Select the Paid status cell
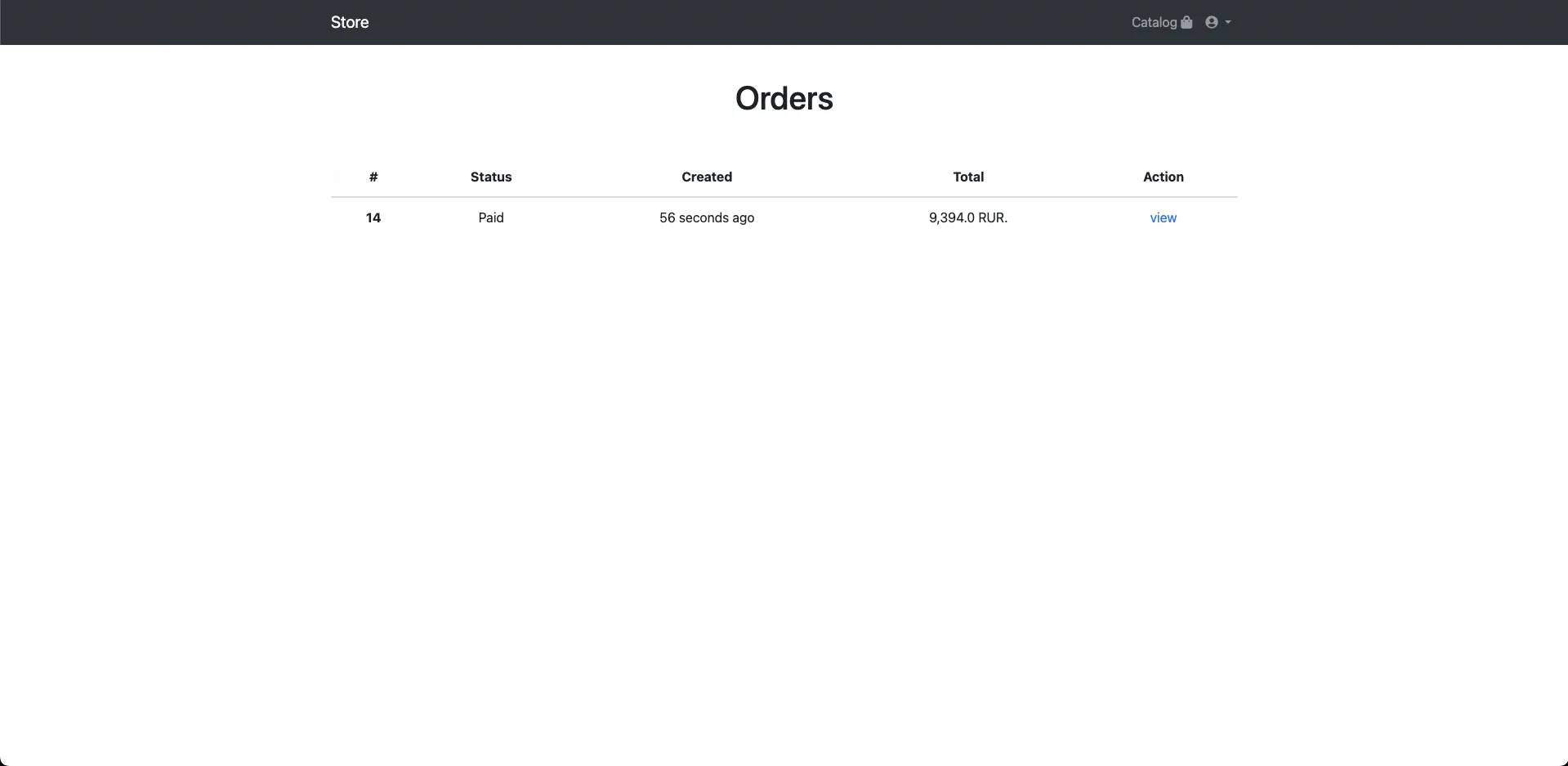The height and width of the screenshot is (766, 1568). (491, 217)
